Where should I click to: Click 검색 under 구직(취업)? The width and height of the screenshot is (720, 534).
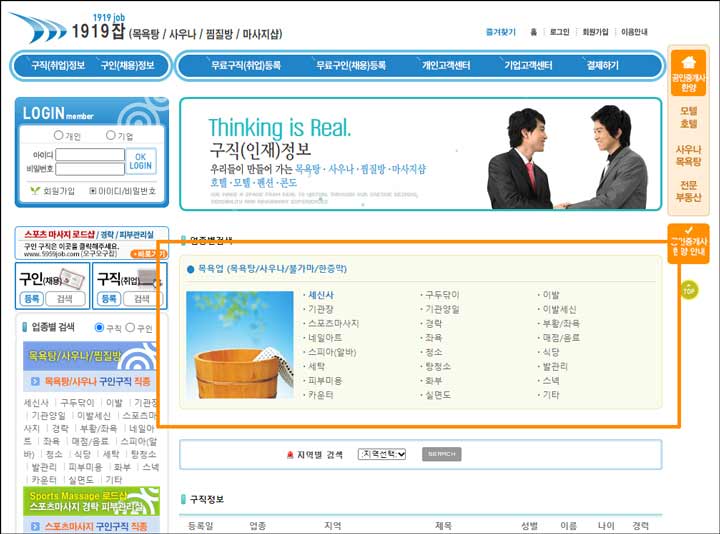pos(142,299)
